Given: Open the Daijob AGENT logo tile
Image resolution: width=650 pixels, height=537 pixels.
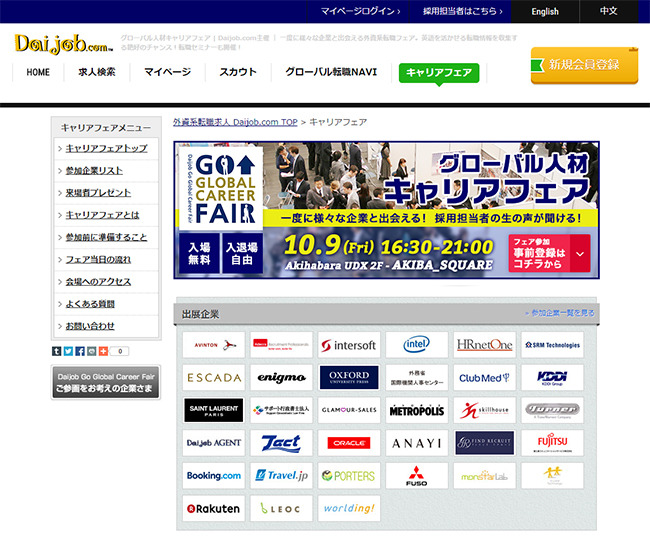Looking at the screenshot, I should 214,443.
